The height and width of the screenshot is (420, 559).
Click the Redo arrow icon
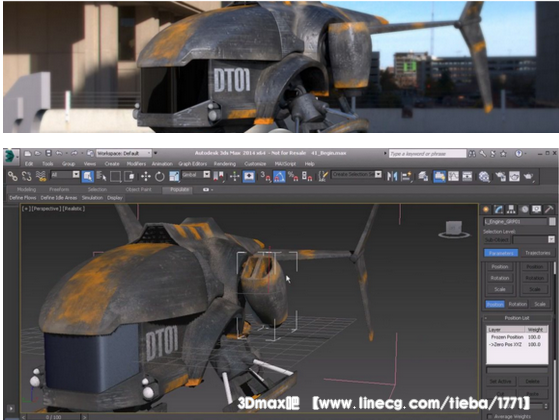[74, 153]
